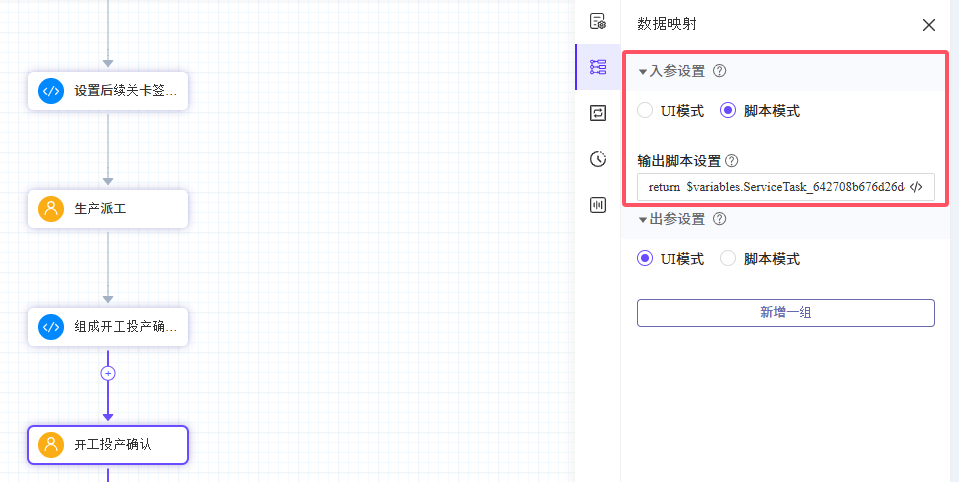Click user icon on 生产派工 node

(x=51, y=209)
